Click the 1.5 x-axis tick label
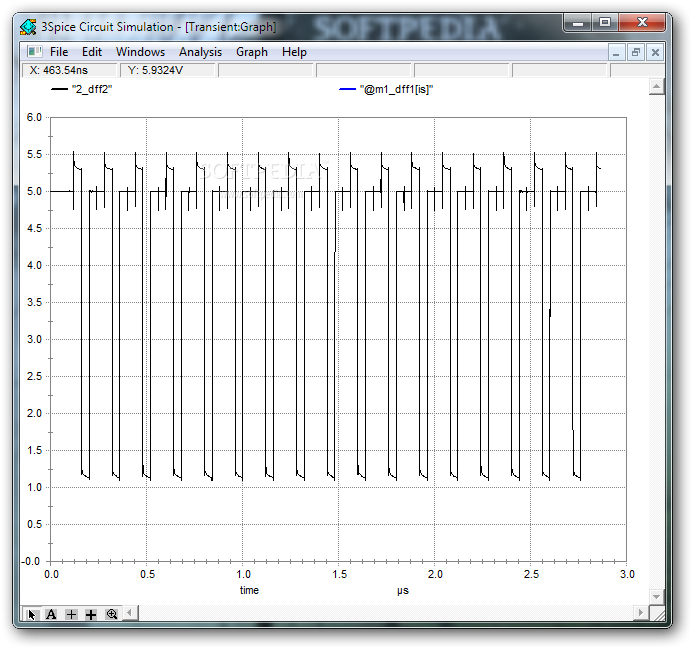This screenshot has width=693, height=649. 339,574
